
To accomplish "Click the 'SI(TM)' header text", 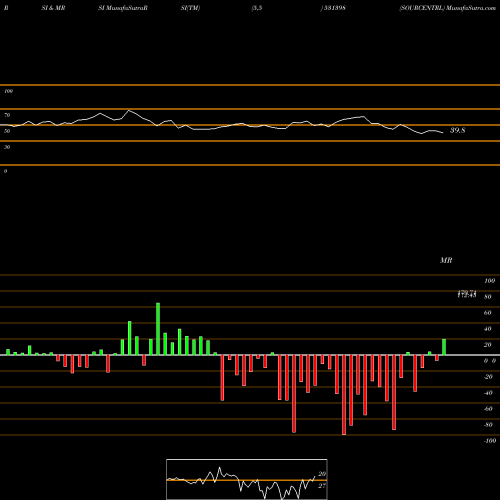I will pyautogui.click(x=190, y=8).
